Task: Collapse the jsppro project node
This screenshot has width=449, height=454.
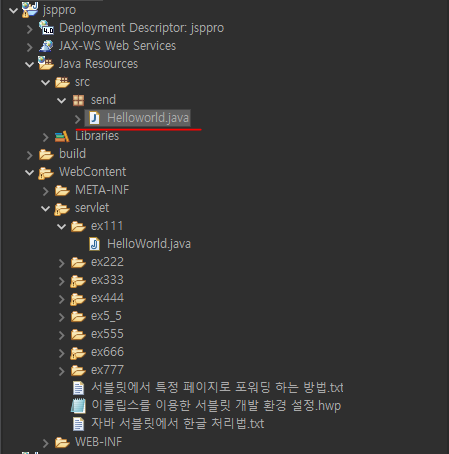Action: pos(13,10)
